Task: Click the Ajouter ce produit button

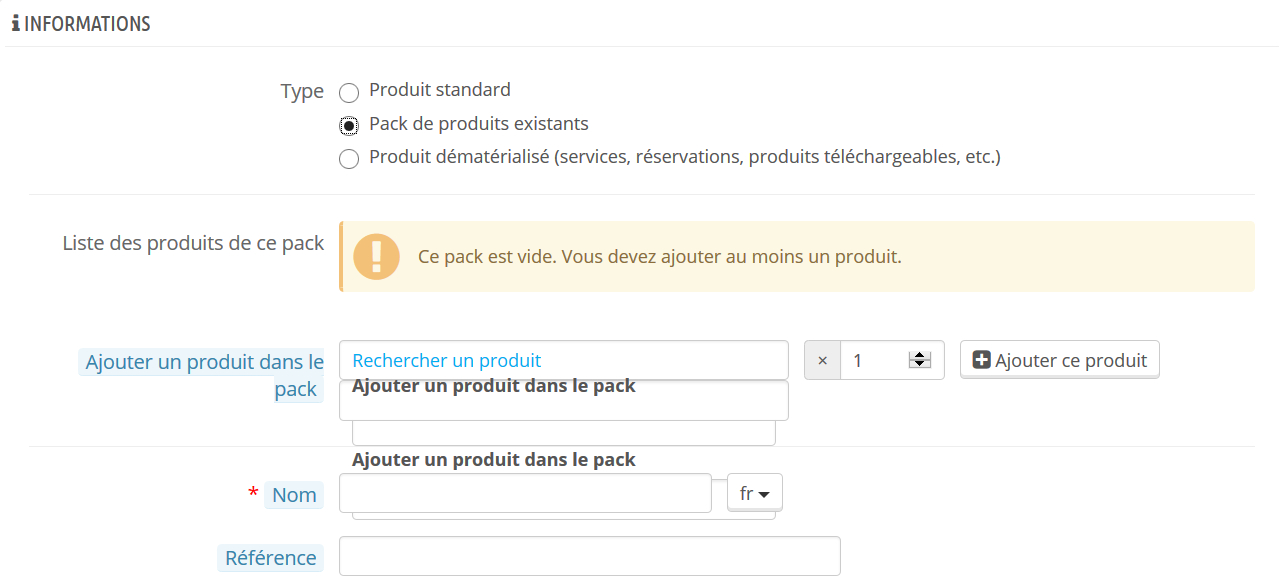Action: (x=1060, y=360)
